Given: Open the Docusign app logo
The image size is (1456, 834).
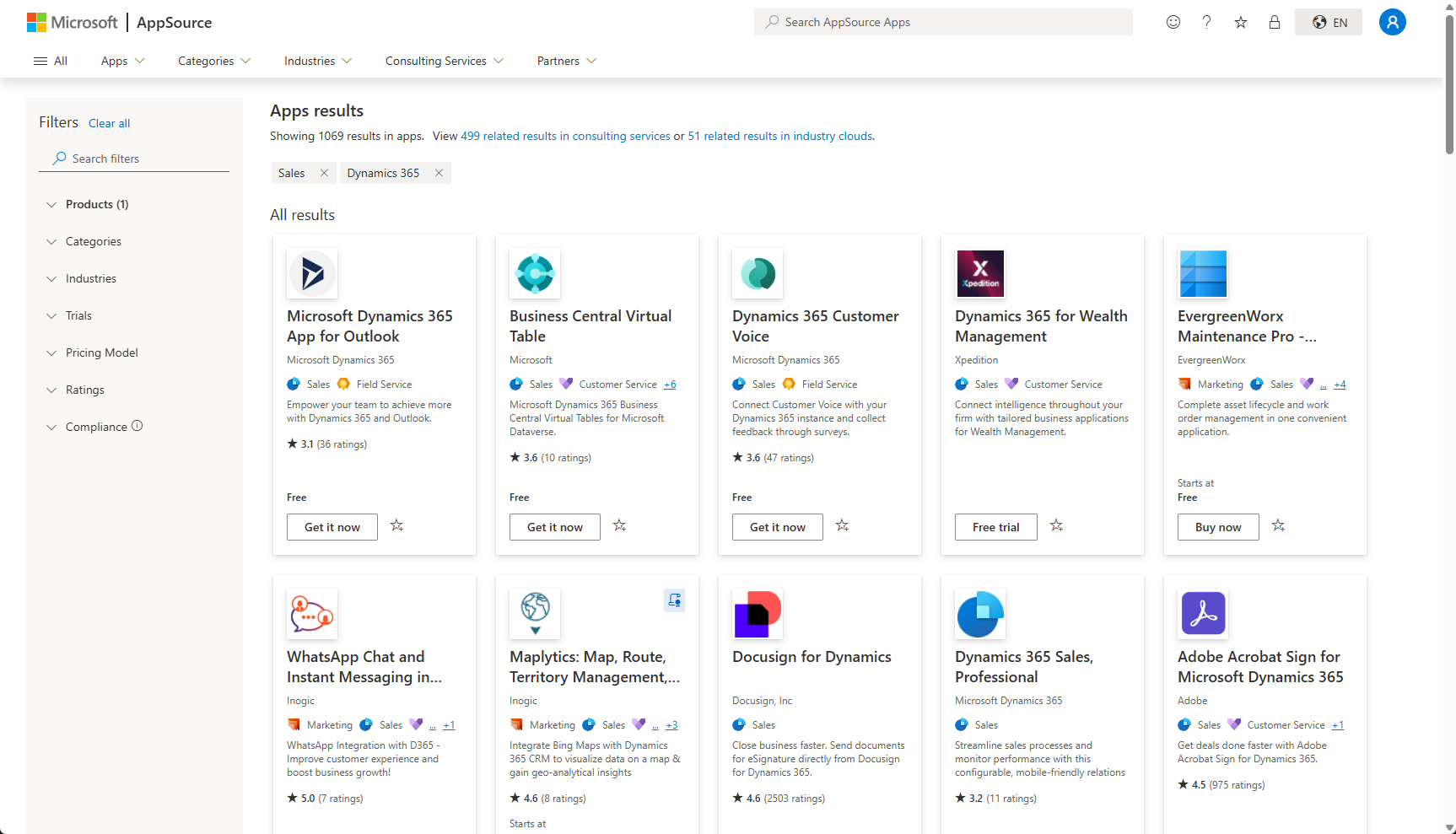Looking at the screenshot, I should [758, 614].
